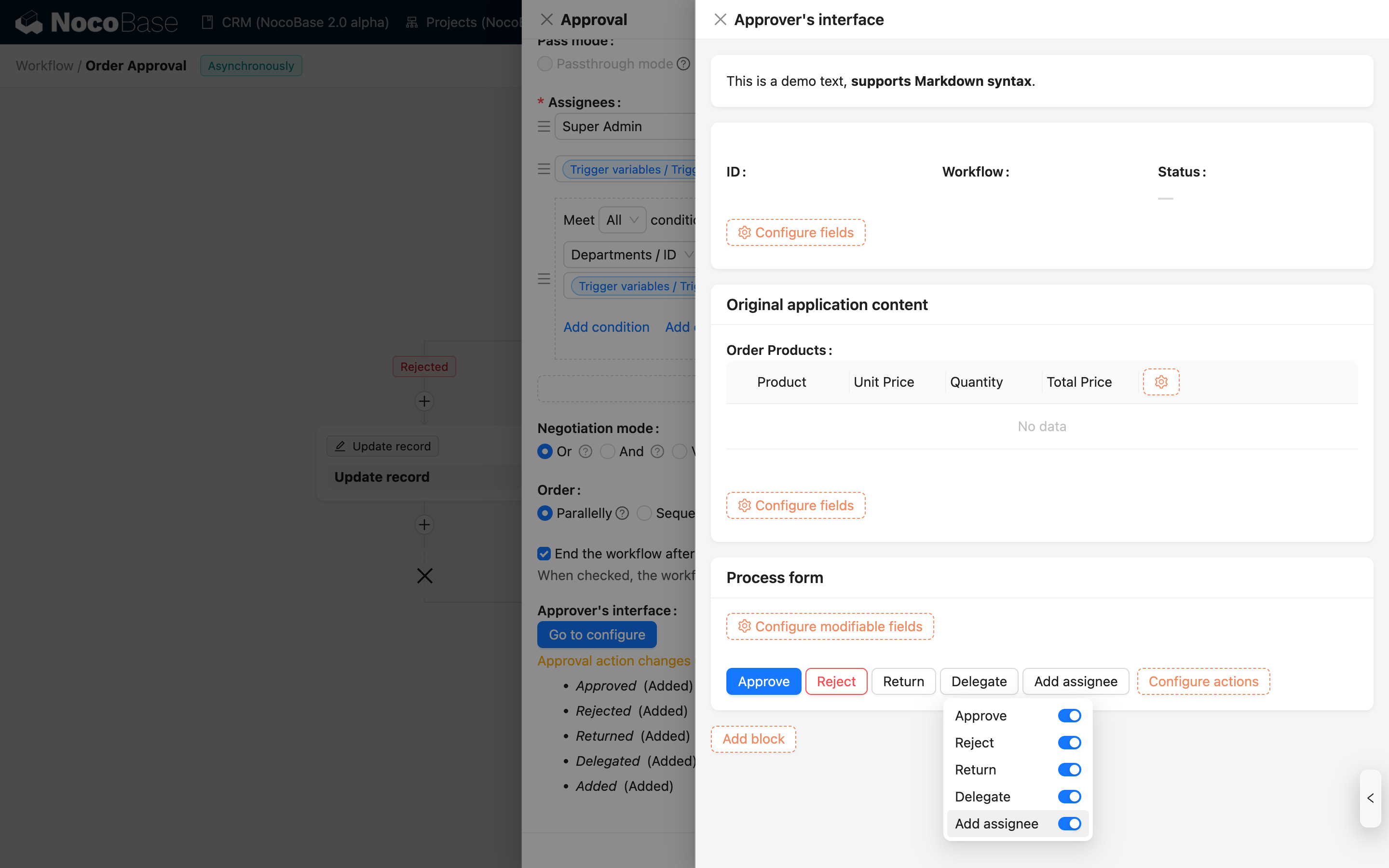The height and width of the screenshot is (868, 1389).
Task: Select the And negotiation mode radio
Action: tap(607, 452)
